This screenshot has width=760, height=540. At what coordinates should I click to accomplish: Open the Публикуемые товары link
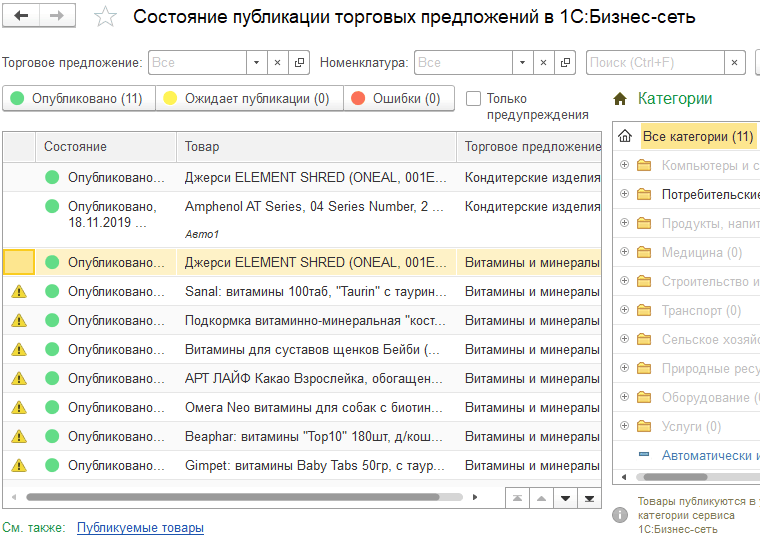coord(140,528)
